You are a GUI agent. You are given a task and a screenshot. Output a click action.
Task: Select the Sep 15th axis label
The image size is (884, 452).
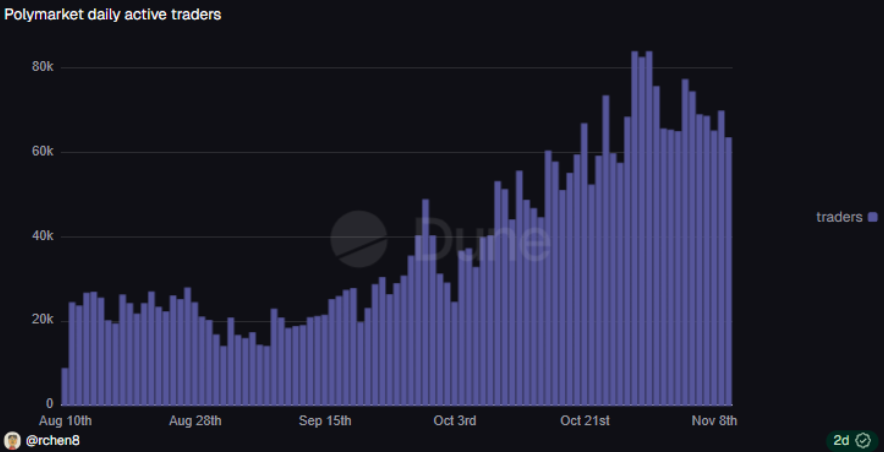pos(325,421)
